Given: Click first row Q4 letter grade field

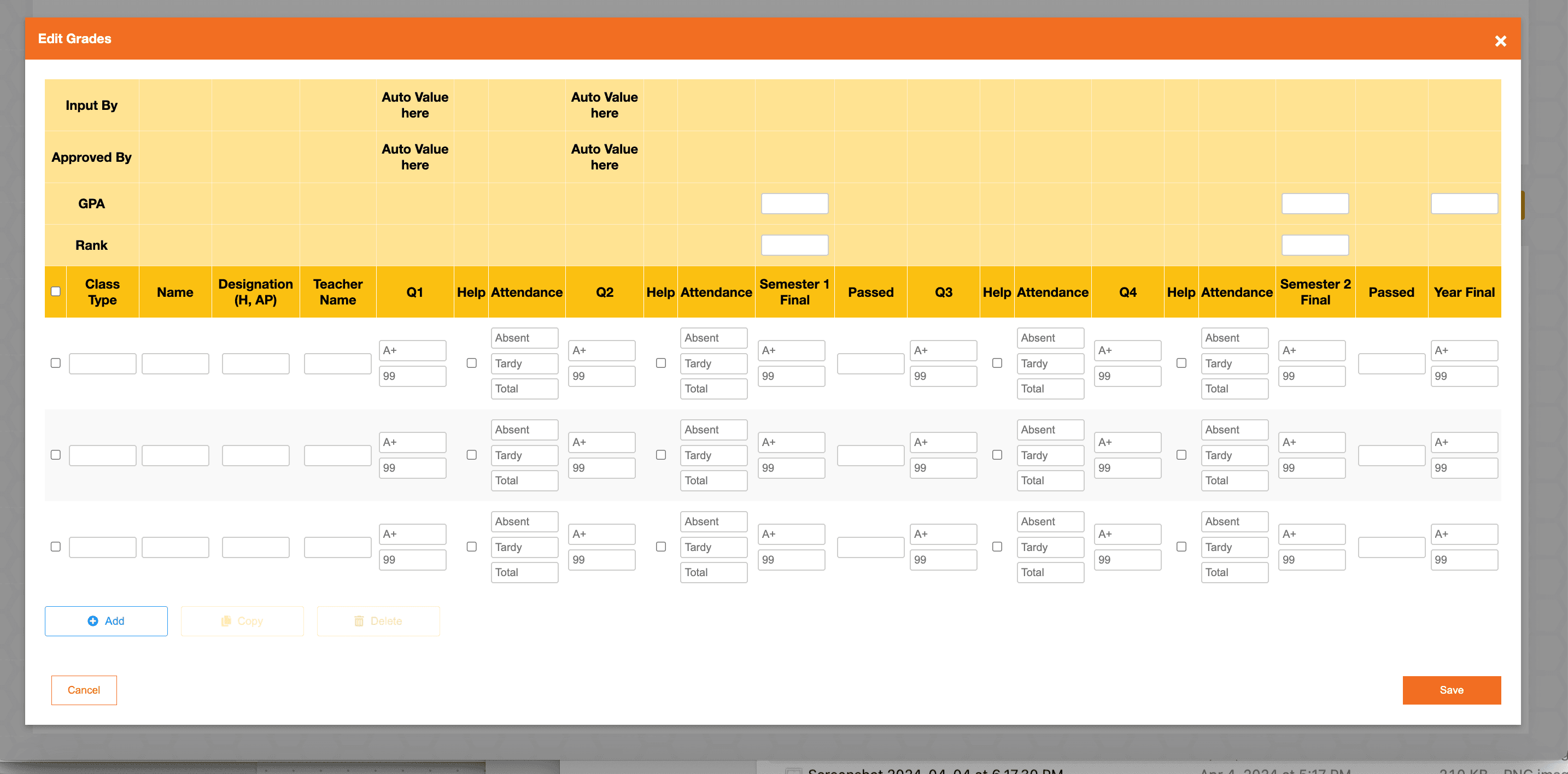Looking at the screenshot, I should [1127, 350].
